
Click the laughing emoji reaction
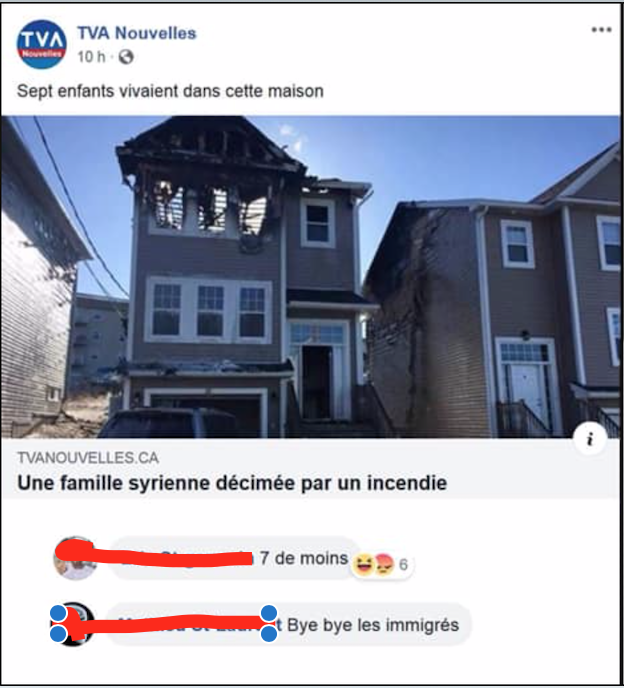click(x=363, y=564)
